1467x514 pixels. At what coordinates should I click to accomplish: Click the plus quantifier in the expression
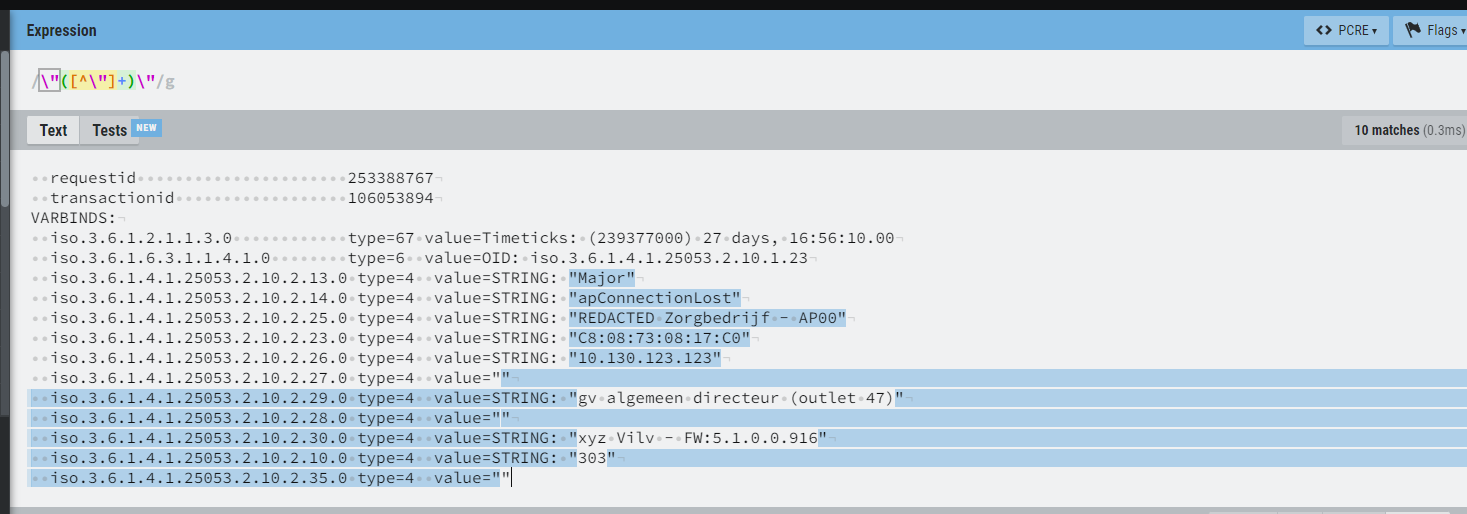121,81
